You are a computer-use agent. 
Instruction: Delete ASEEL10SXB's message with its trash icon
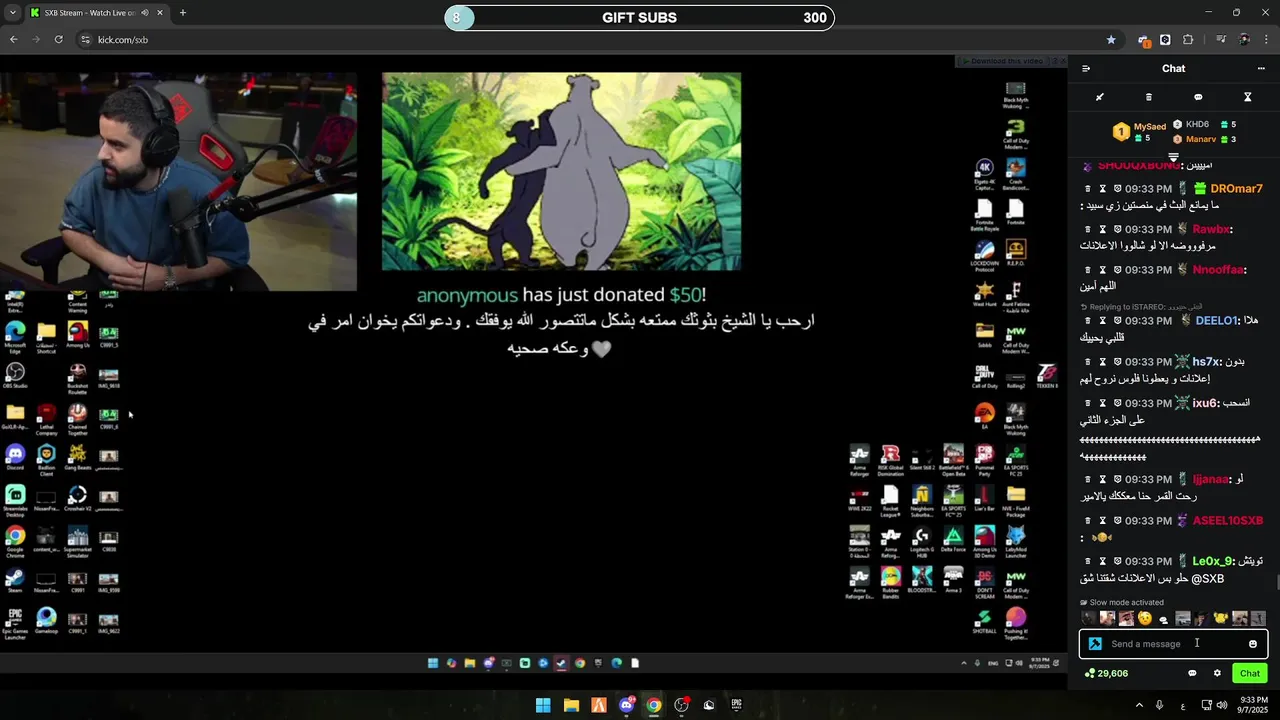(1088, 521)
